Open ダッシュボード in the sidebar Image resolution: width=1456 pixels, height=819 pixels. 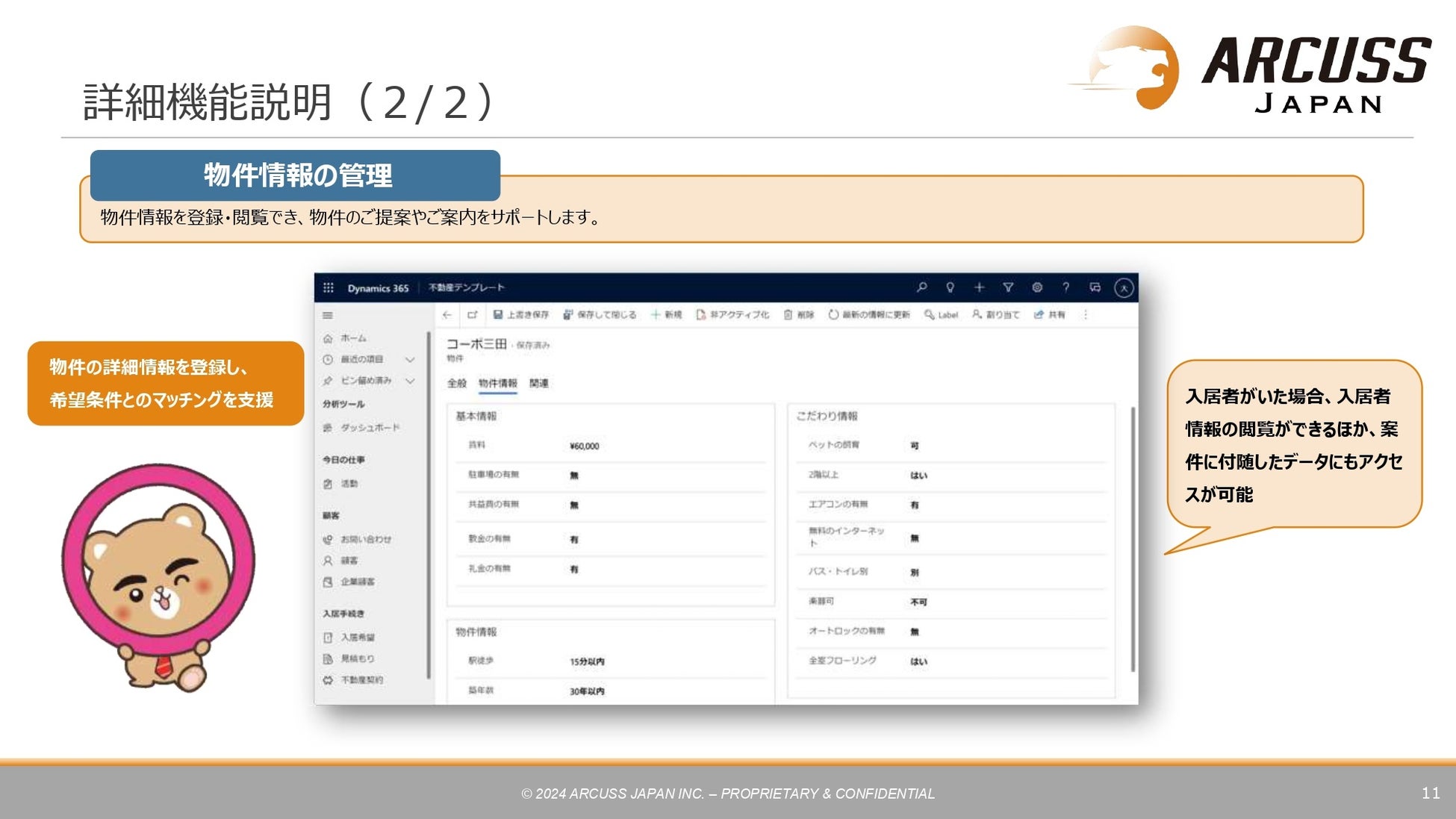click(x=370, y=428)
